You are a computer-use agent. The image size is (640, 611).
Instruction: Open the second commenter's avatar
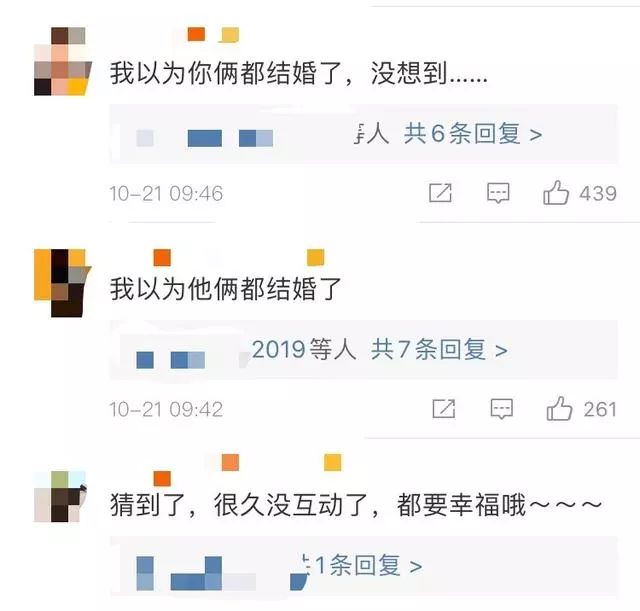[x=63, y=283]
